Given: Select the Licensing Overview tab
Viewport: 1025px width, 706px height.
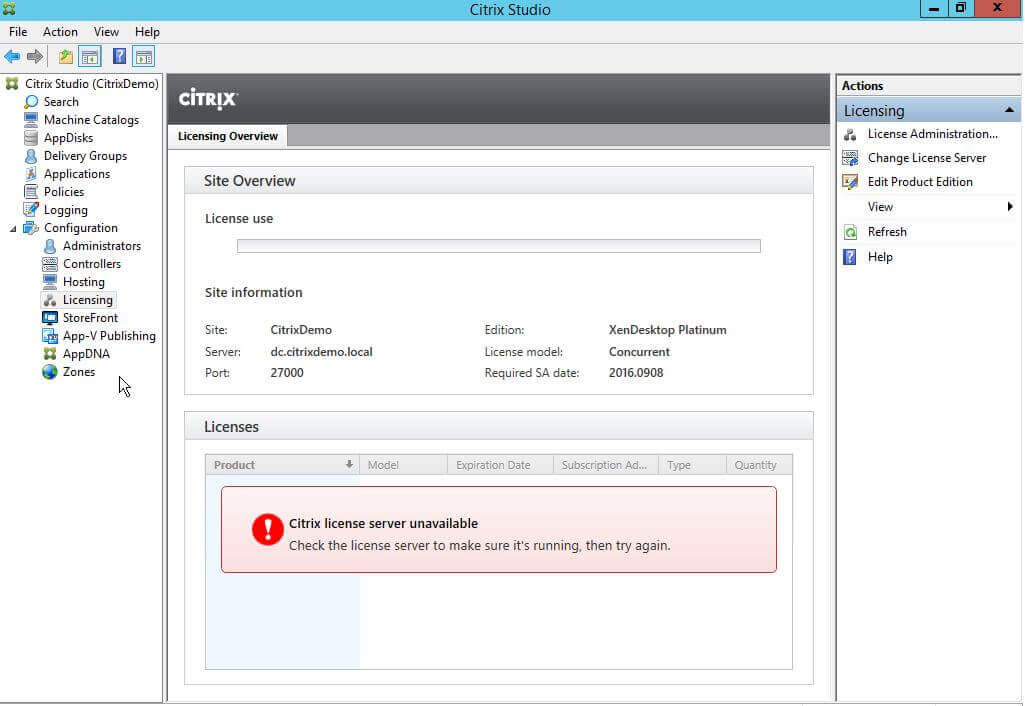Looking at the screenshot, I should coord(227,136).
